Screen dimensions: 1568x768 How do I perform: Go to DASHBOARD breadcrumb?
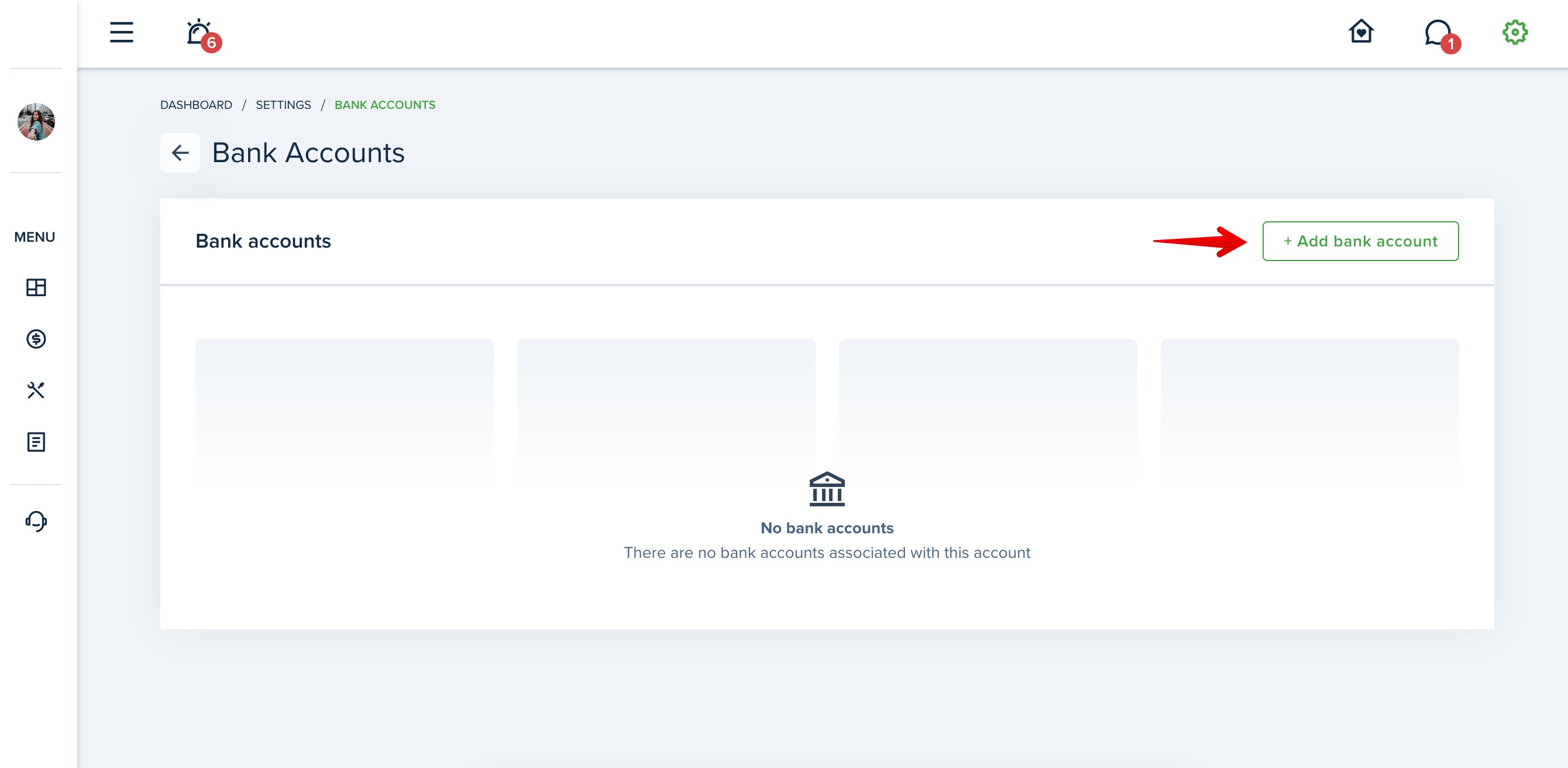(x=196, y=105)
